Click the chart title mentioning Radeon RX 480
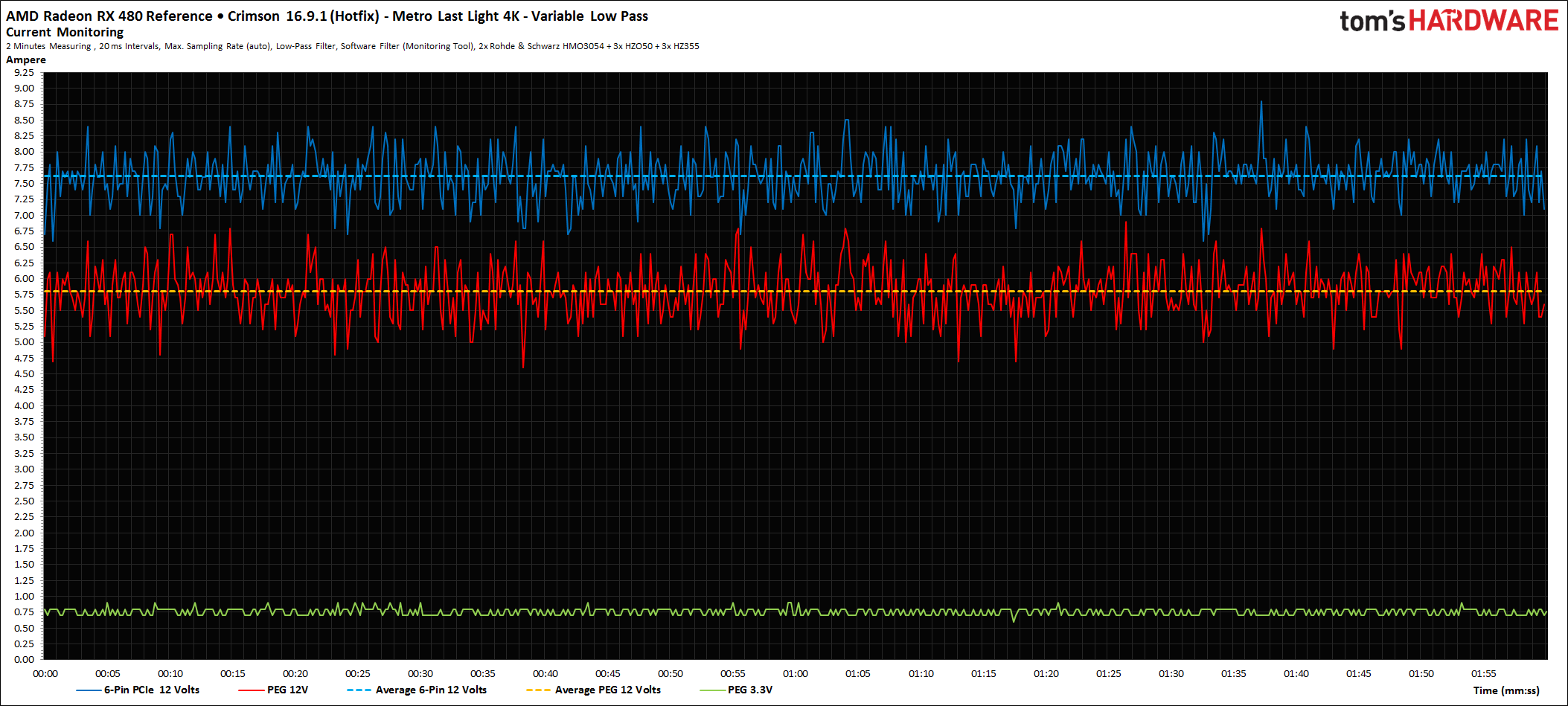The height and width of the screenshot is (706, 1568). click(327, 16)
